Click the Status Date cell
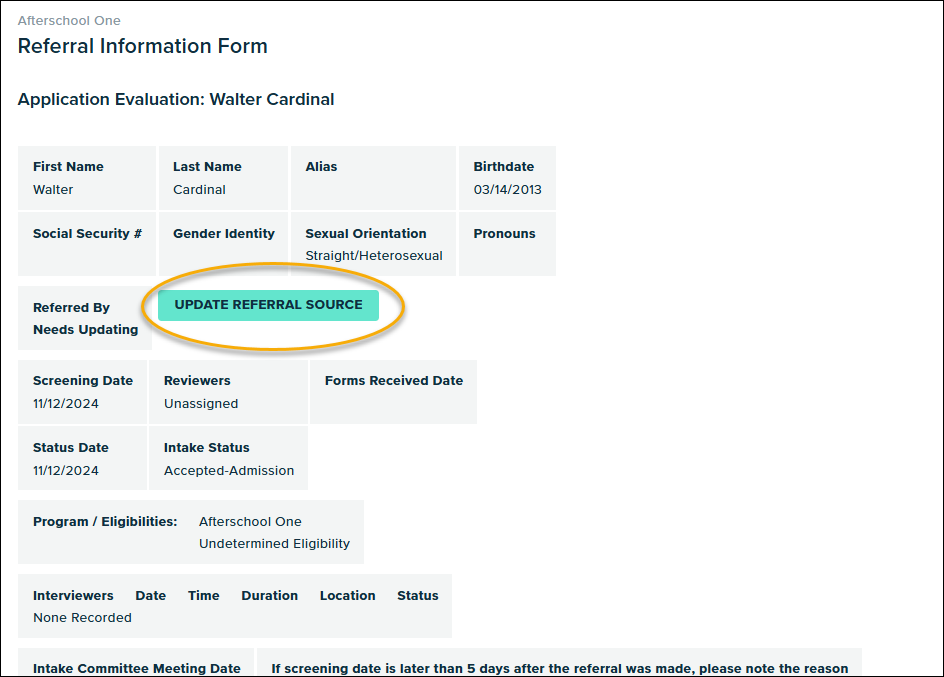The height and width of the screenshot is (677, 944). [82, 459]
